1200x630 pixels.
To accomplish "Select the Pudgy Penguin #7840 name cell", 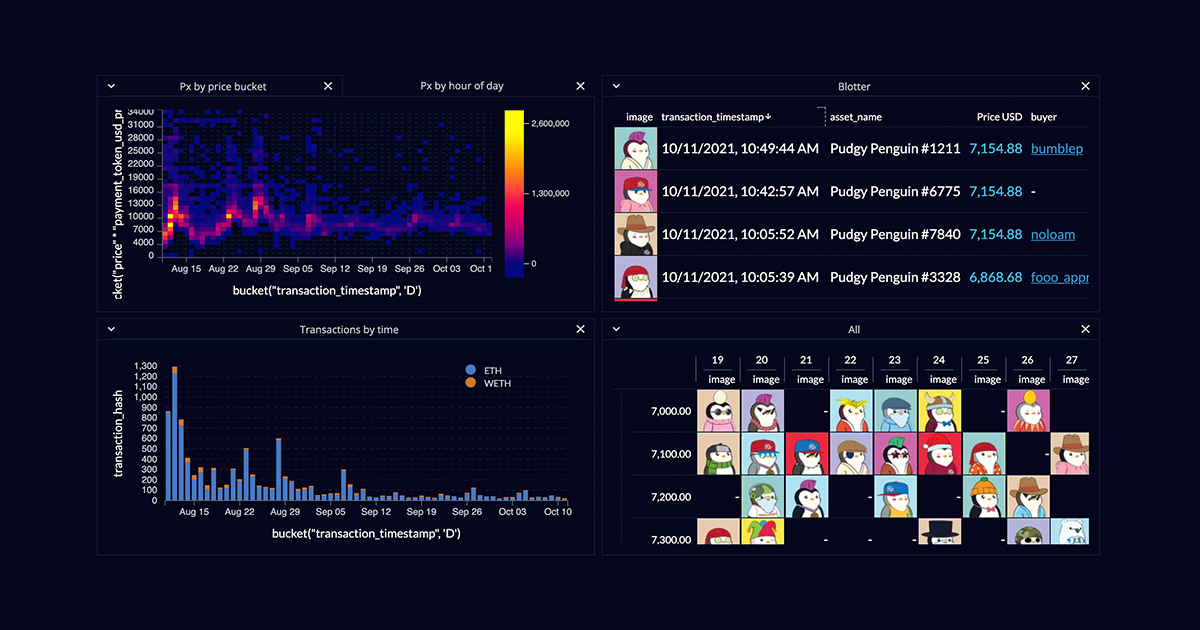I will 895,234.
